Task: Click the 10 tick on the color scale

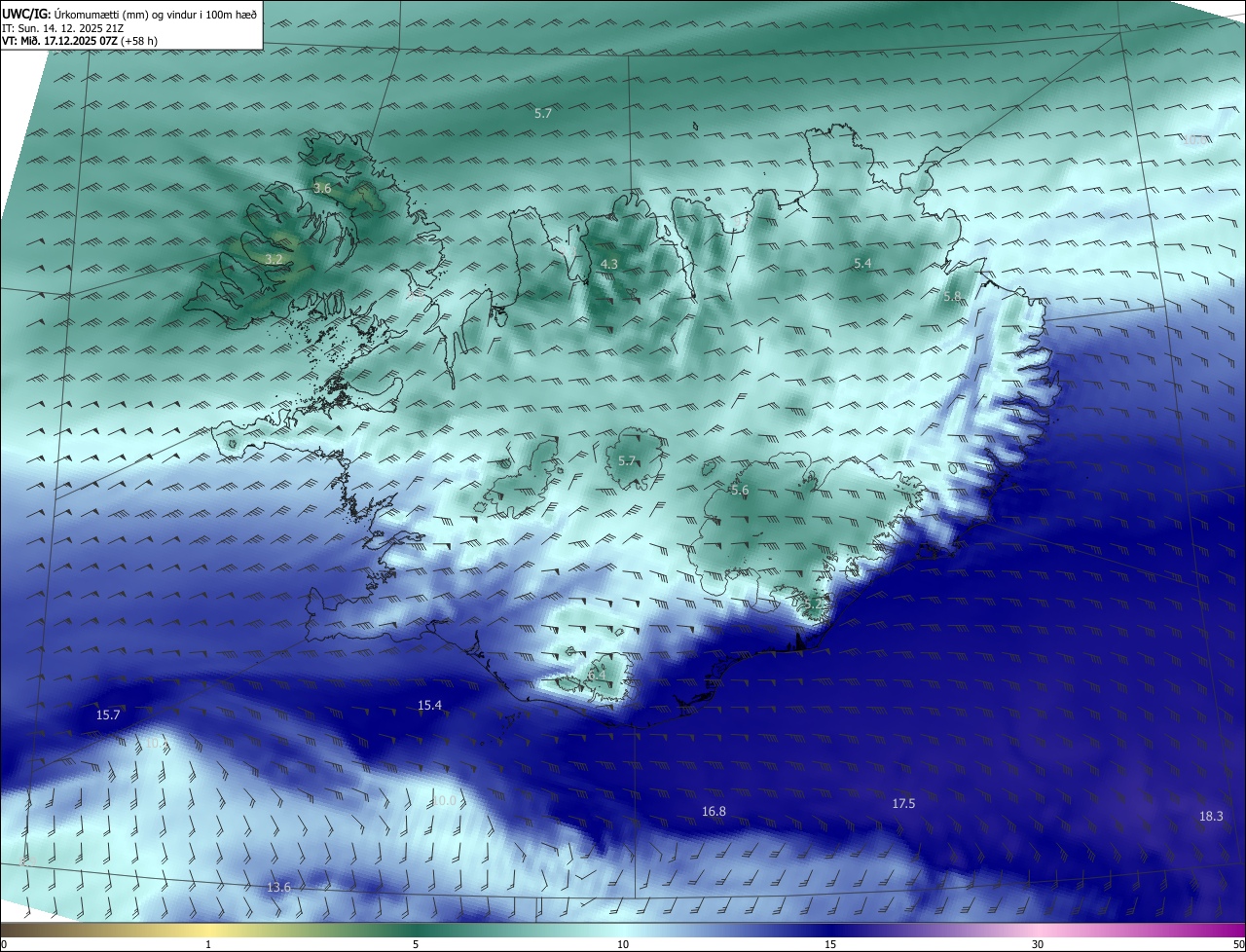Action: [623, 944]
